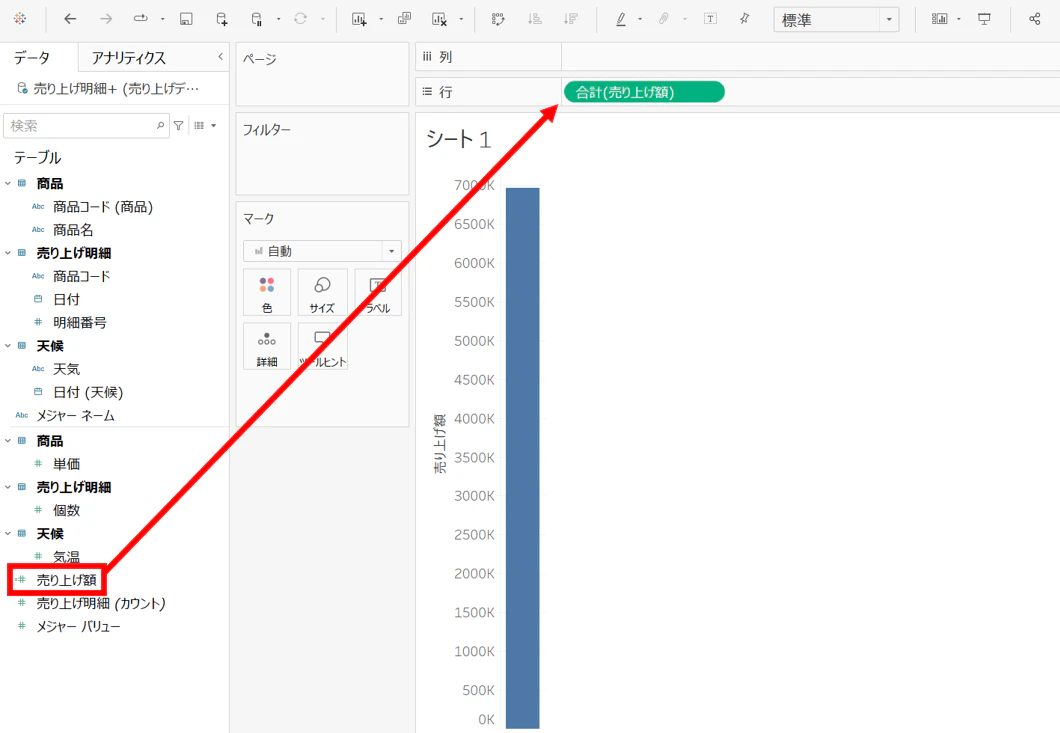Clear the sheet with the chart-x icon
This screenshot has width=1060, height=733.
click(x=439, y=19)
